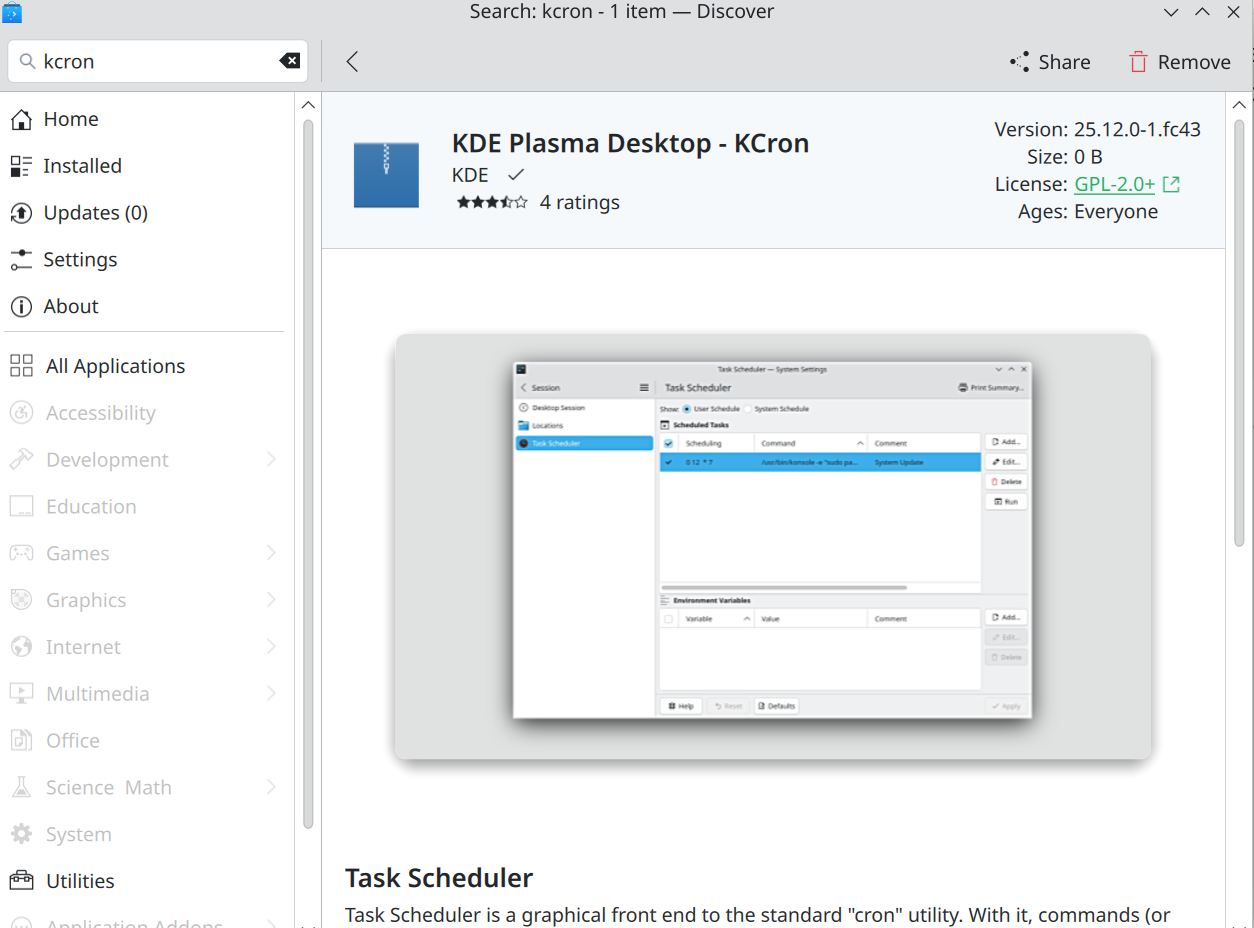Open the Installed applications list

point(82,166)
